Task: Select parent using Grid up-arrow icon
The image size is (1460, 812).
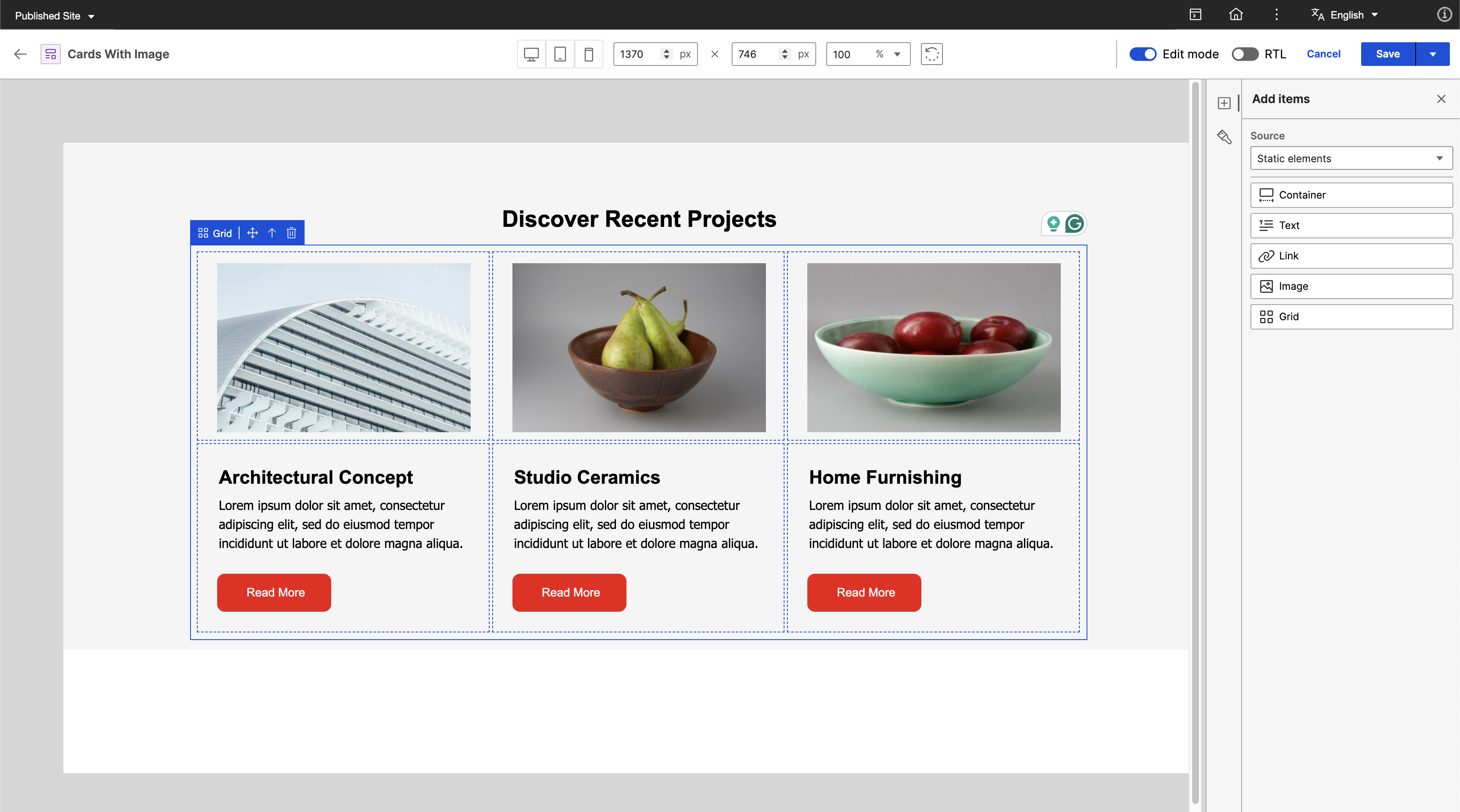Action: click(272, 233)
